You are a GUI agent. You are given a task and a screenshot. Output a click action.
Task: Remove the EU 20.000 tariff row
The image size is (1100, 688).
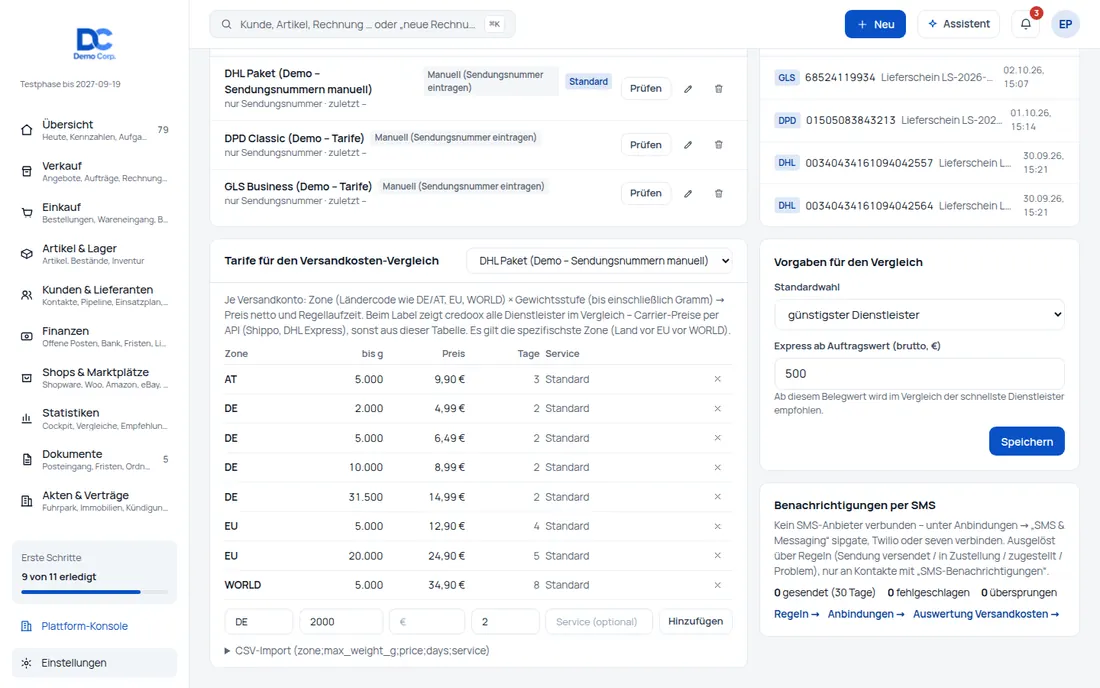pyautogui.click(x=717, y=556)
